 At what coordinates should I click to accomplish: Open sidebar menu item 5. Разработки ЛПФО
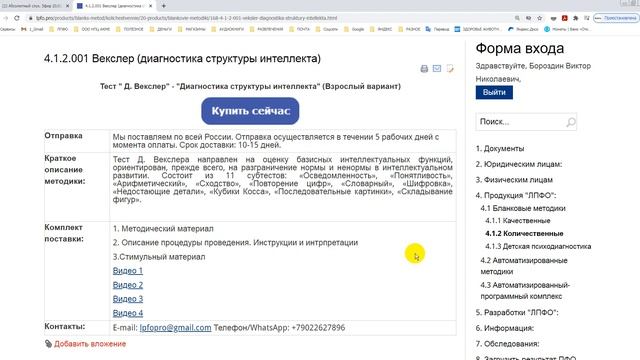click(517, 313)
